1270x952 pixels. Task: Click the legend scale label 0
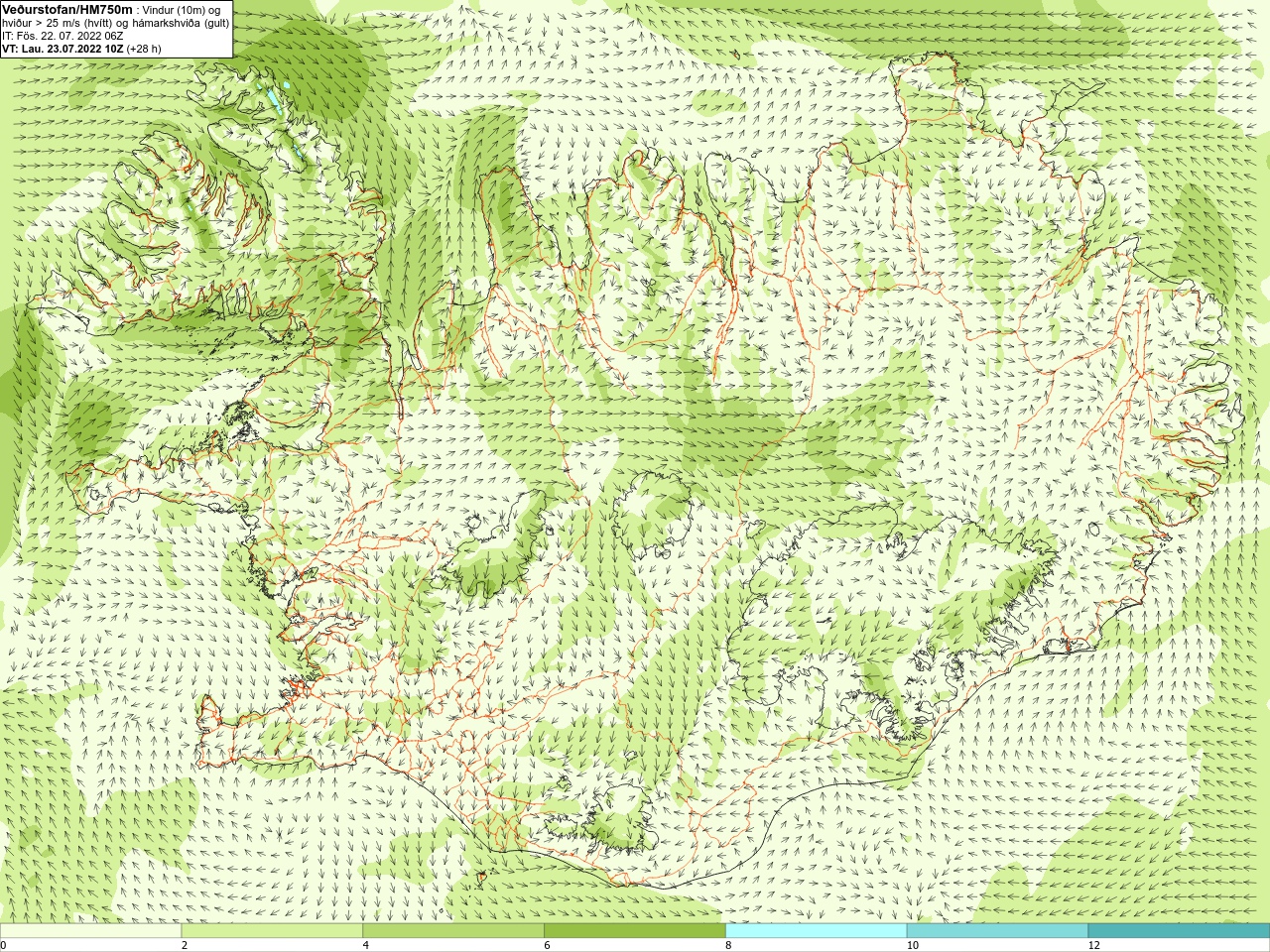click(4, 945)
